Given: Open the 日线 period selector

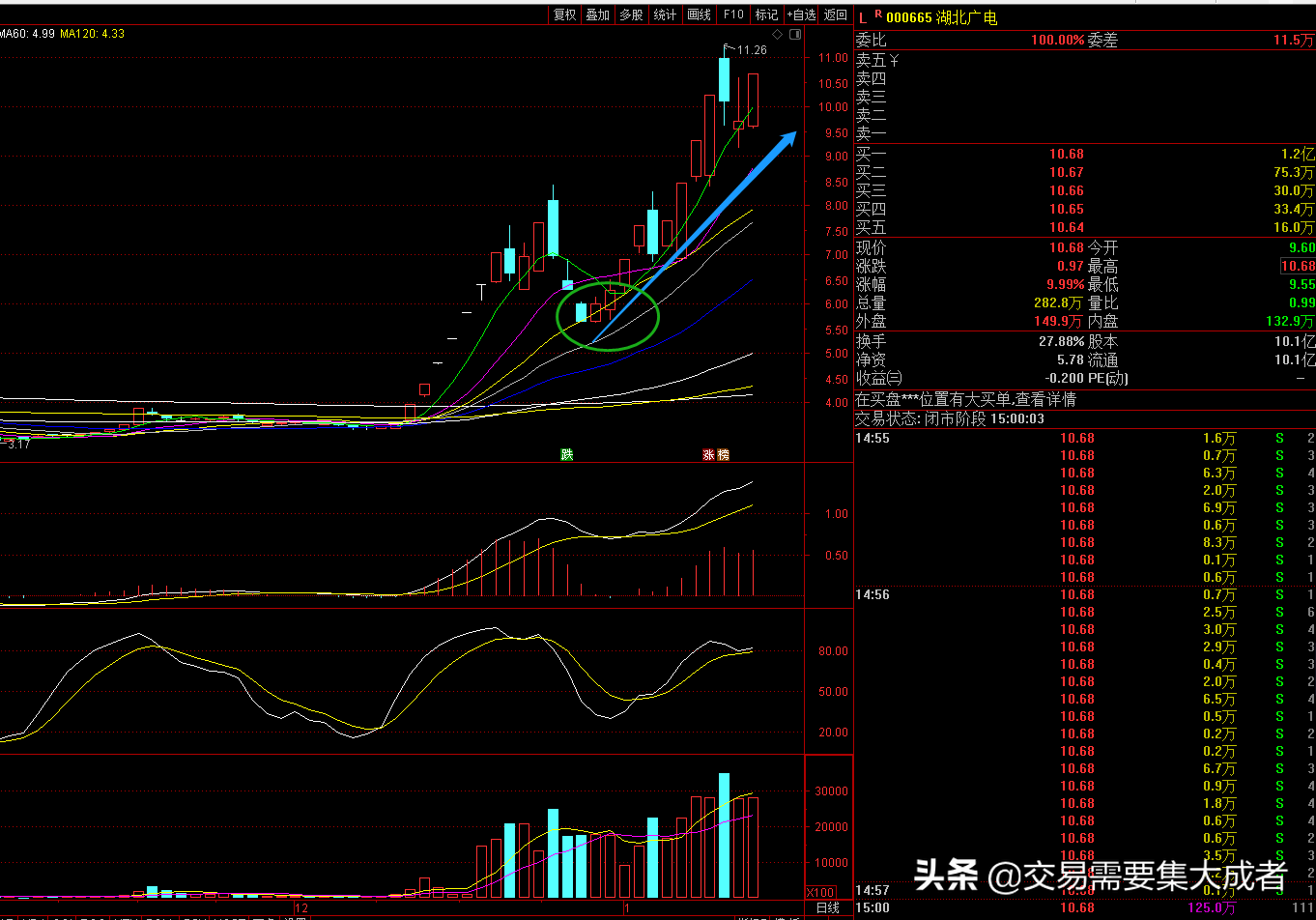Looking at the screenshot, I should [827, 908].
